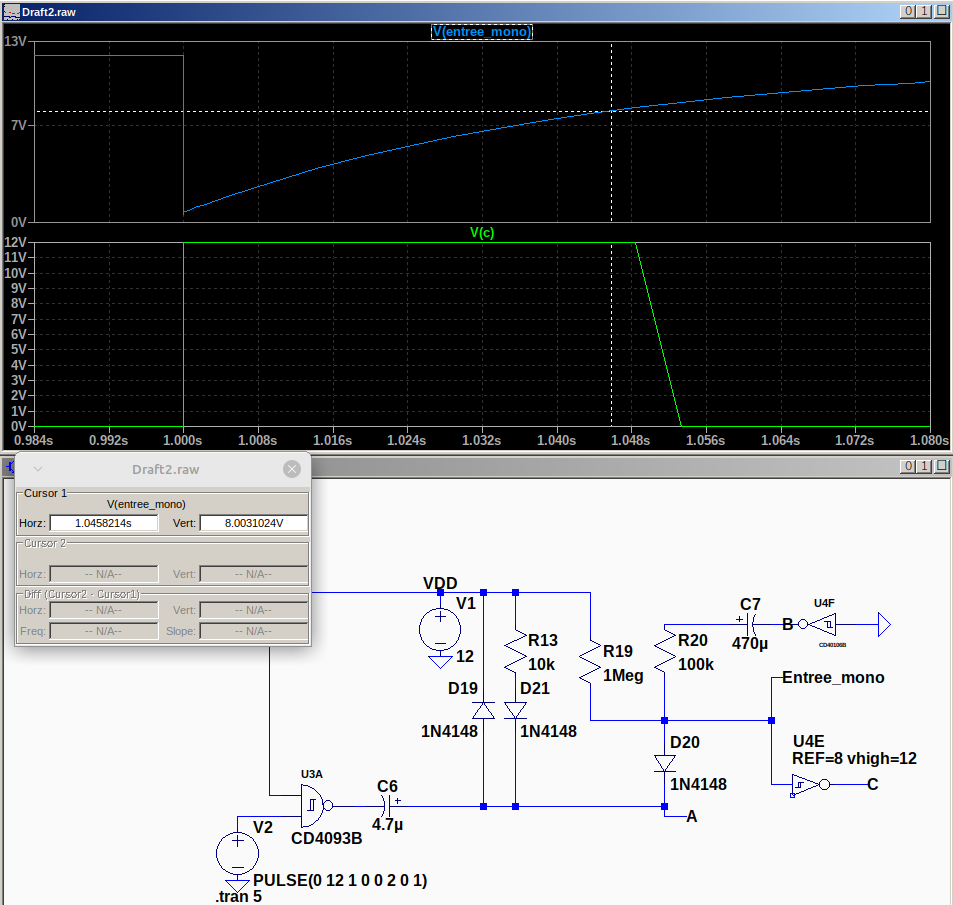The height and width of the screenshot is (905, 953).
Task: Select the V1 voltage source symbol
Action: (x=440, y=630)
